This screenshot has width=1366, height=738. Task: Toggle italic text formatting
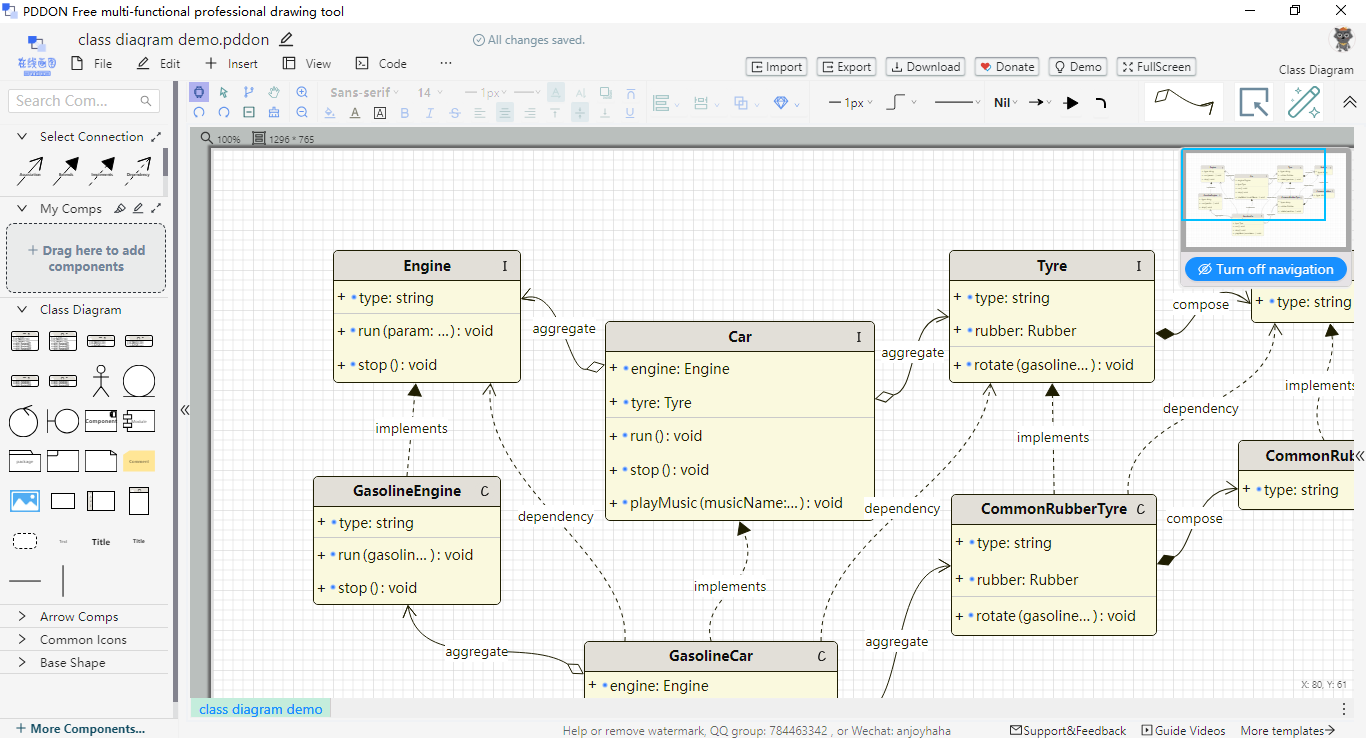pos(430,113)
